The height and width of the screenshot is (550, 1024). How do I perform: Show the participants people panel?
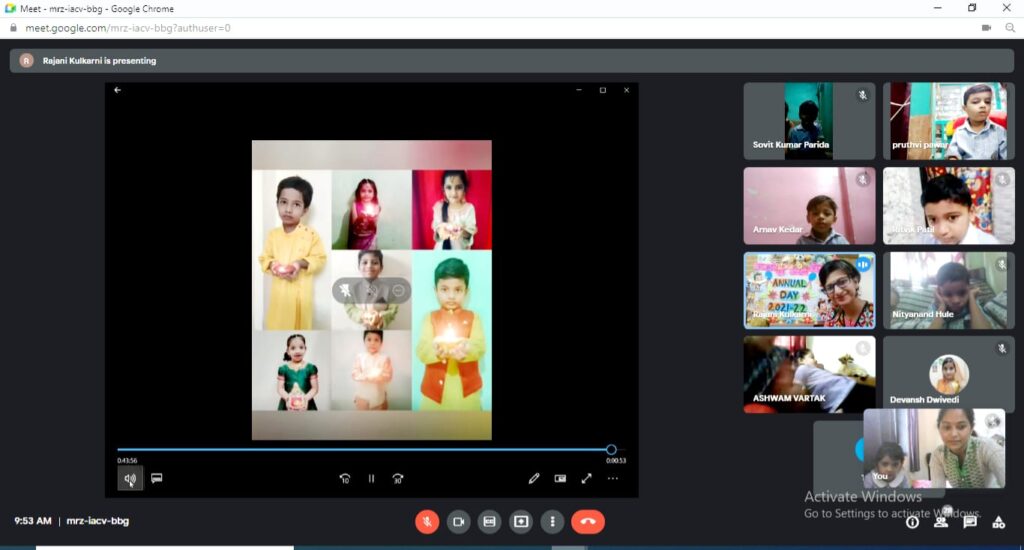(x=941, y=521)
